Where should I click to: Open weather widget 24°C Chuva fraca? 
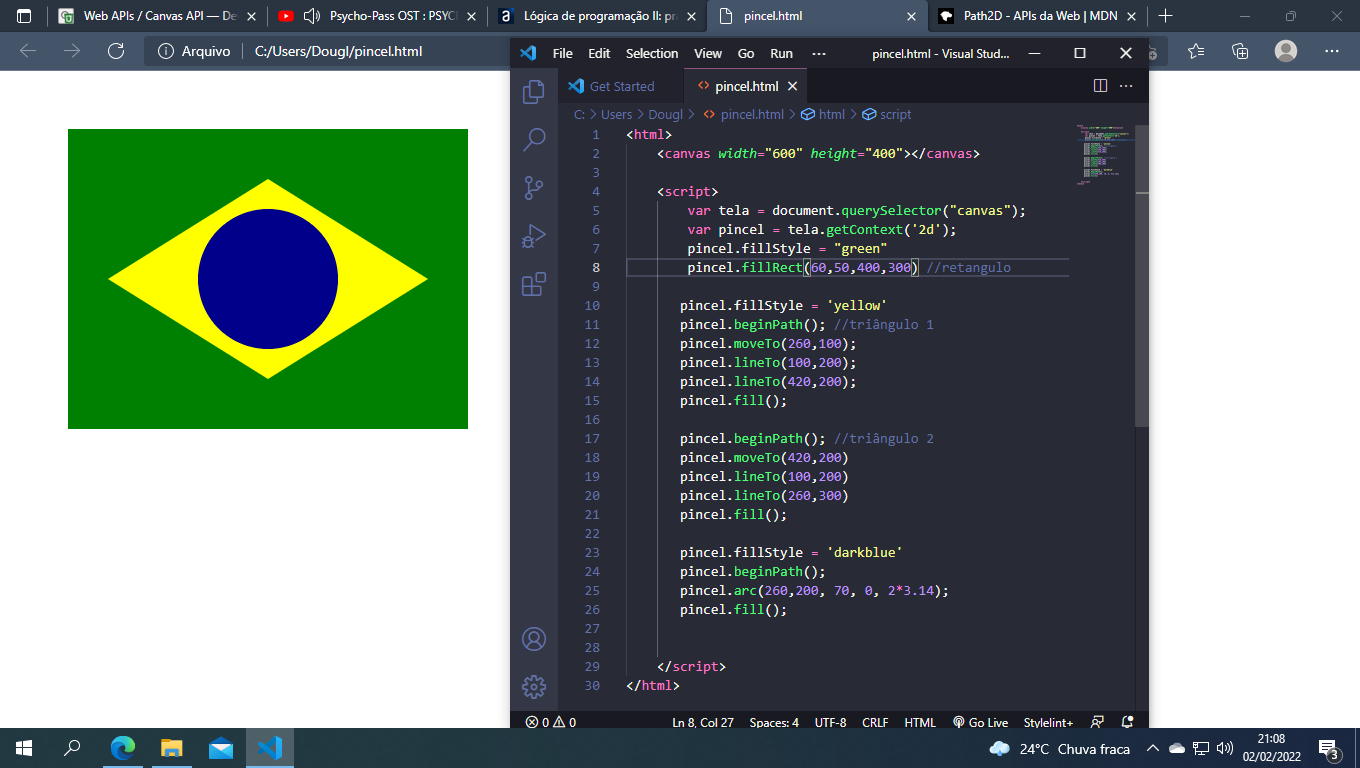[x=1059, y=748]
